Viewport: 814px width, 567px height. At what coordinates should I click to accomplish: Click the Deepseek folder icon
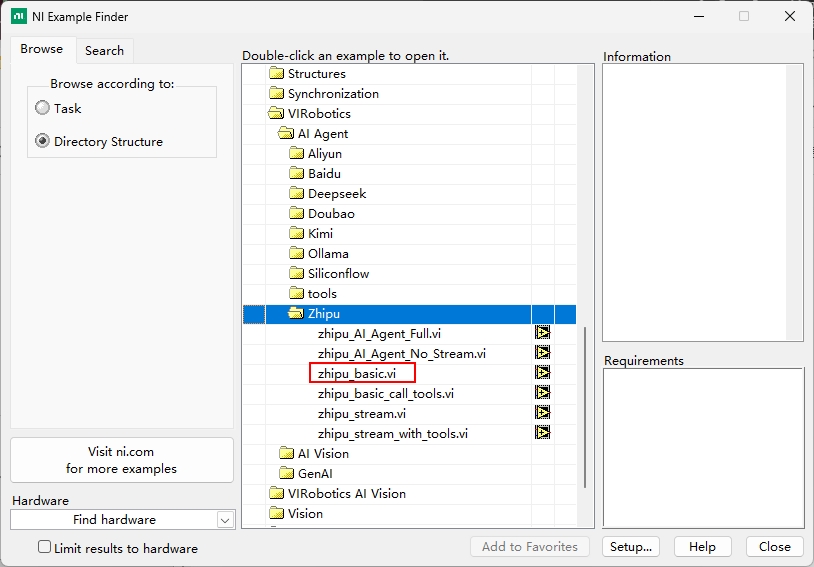(x=296, y=194)
